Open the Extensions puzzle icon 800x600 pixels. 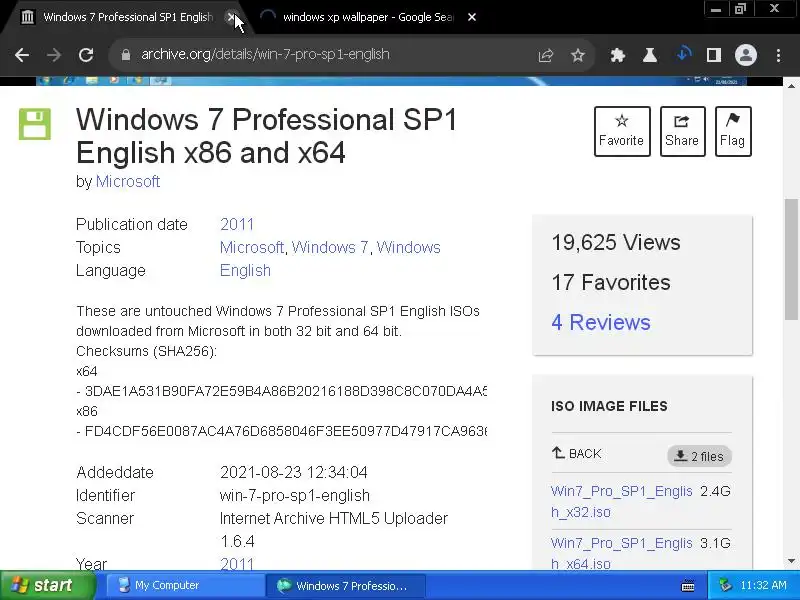[x=618, y=55]
